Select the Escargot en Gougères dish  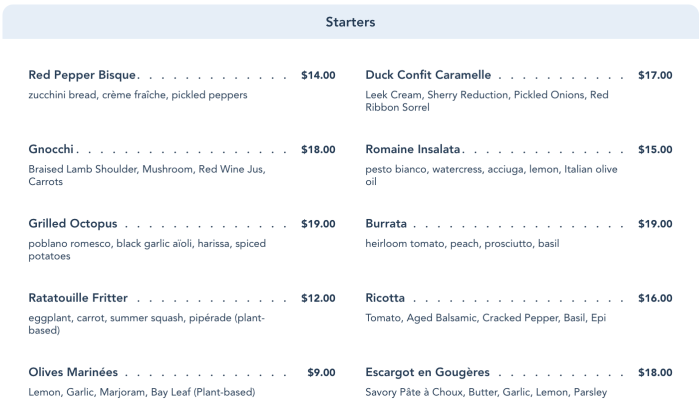[x=425, y=372]
